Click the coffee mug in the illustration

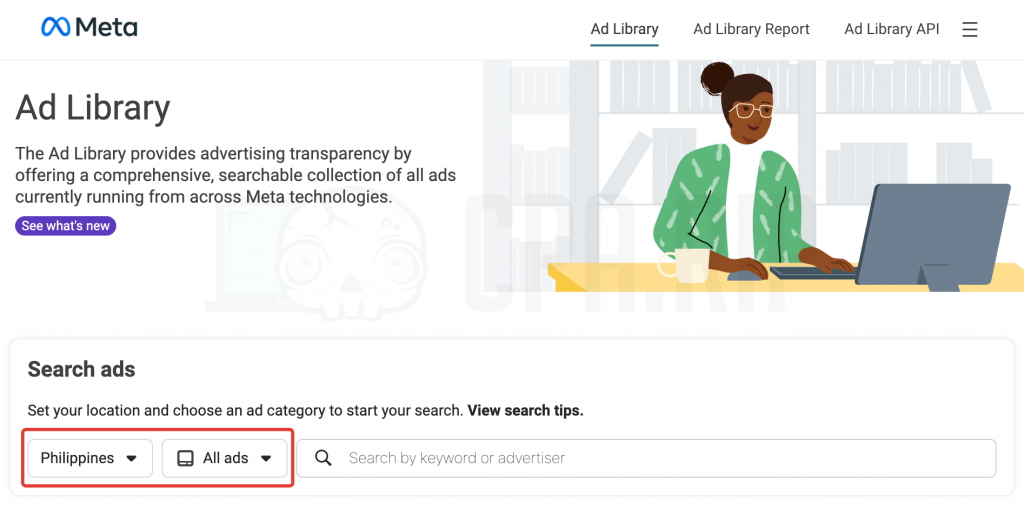pos(684,265)
